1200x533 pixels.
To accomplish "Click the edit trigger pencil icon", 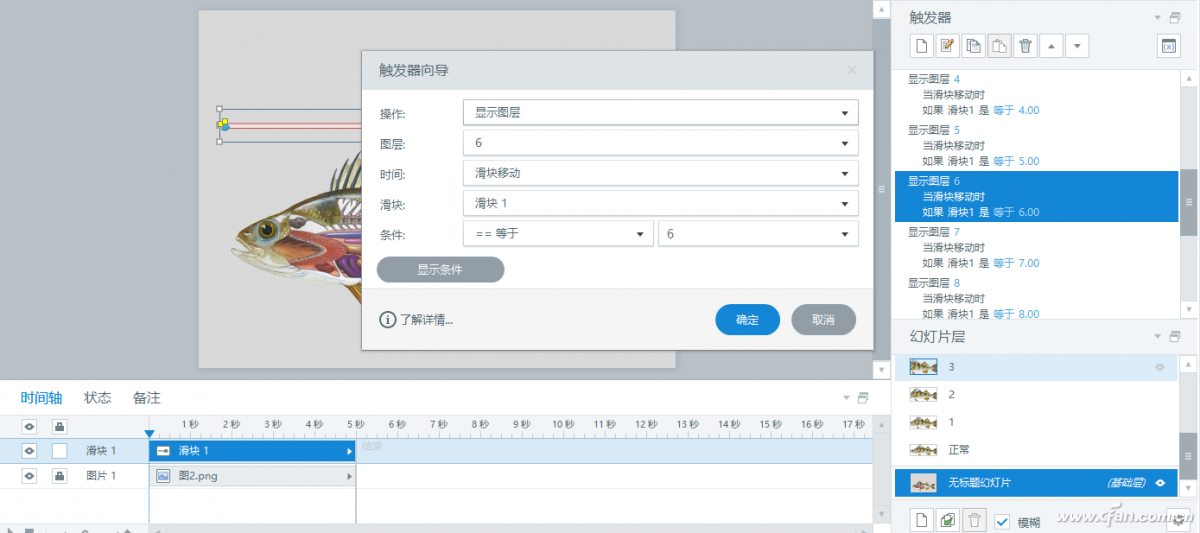I will click(x=947, y=46).
